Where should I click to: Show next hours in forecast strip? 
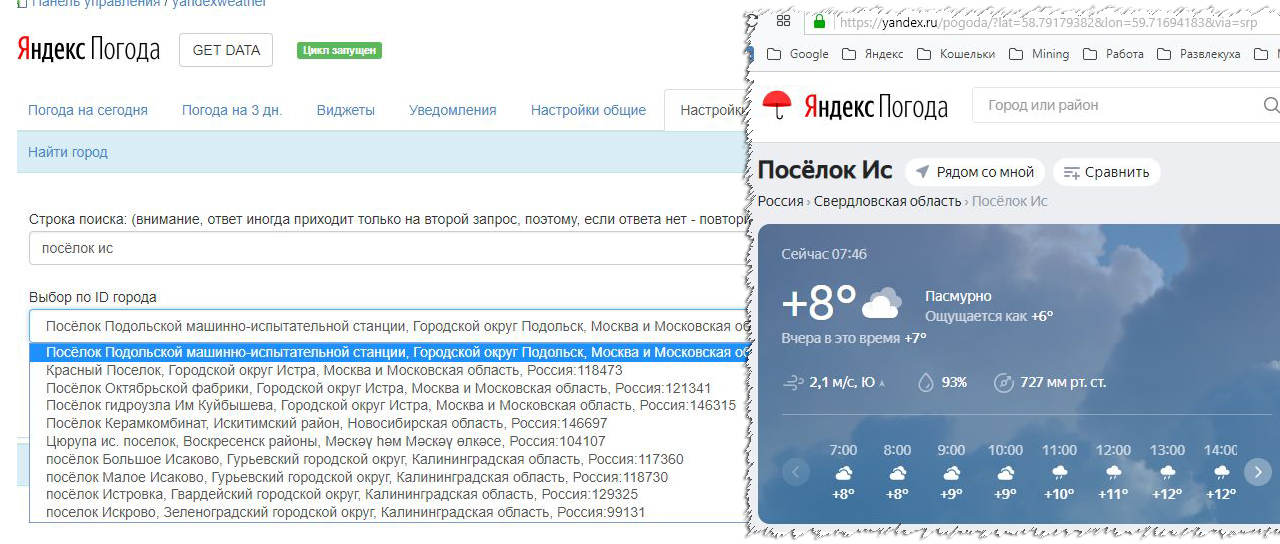pos(1257,472)
